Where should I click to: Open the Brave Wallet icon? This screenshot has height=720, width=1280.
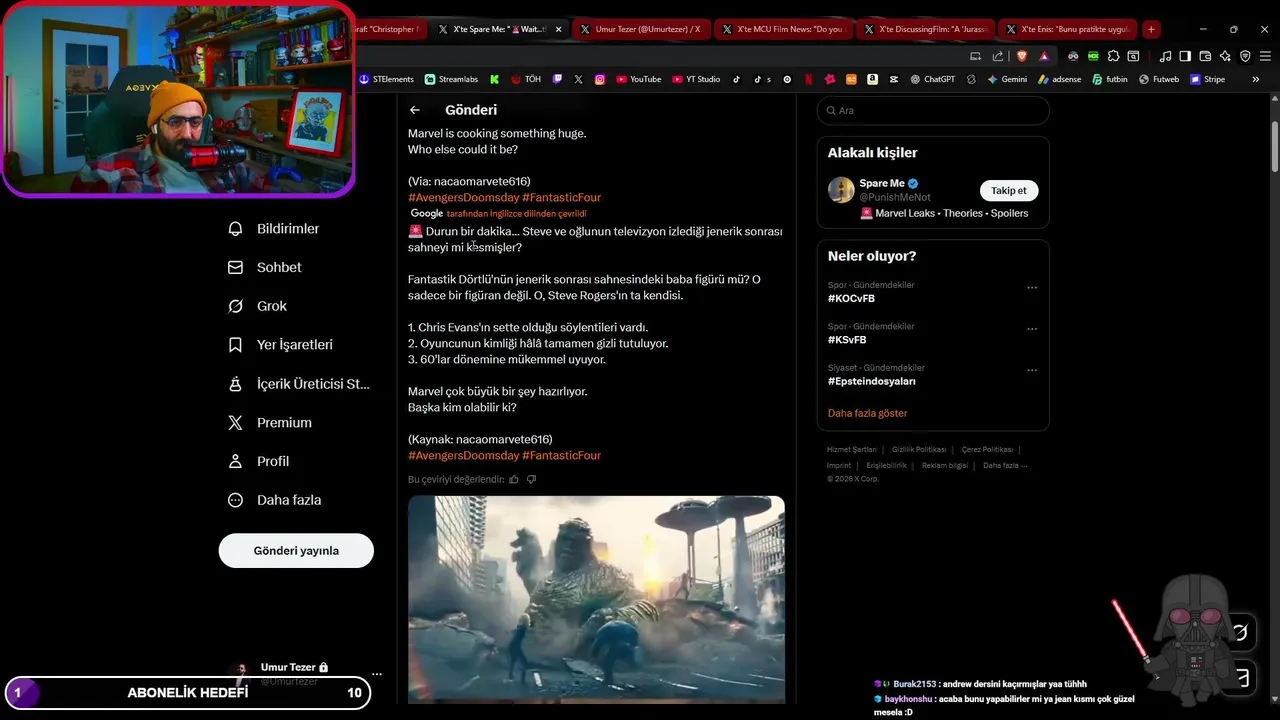tap(1205, 56)
